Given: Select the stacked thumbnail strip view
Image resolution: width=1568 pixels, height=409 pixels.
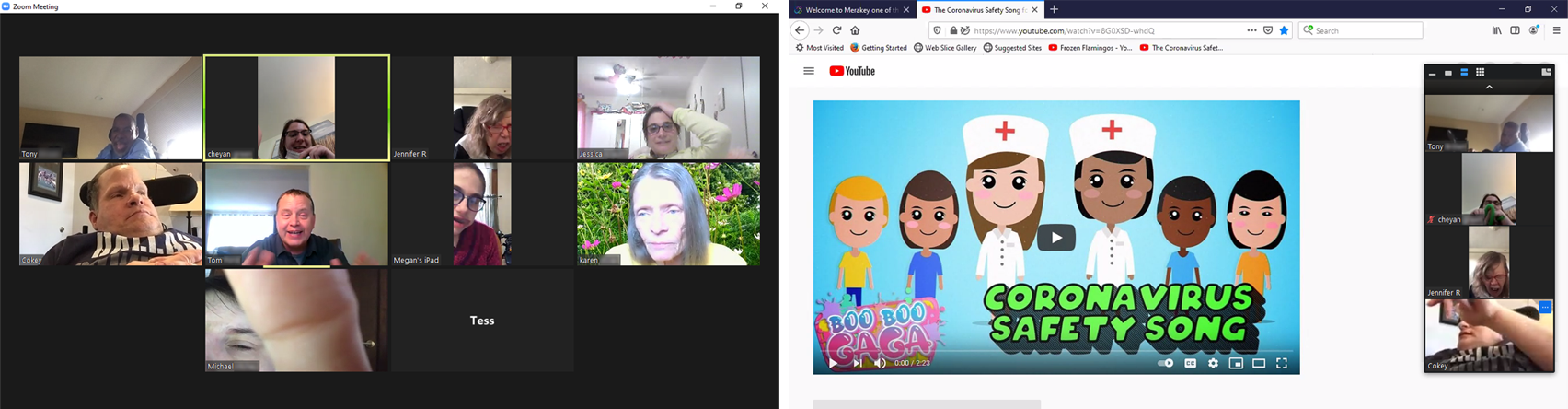Looking at the screenshot, I should pyautogui.click(x=1464, y=72).
